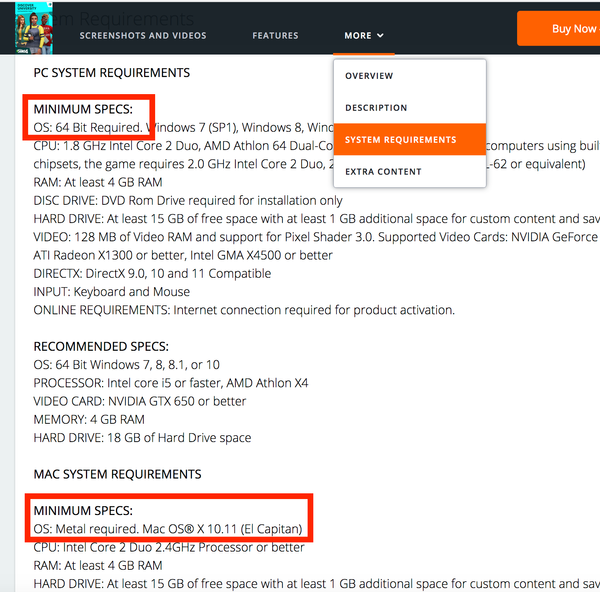Screen dimensions: 600x592
Task: Click the OS: 64 Bit Required line
Action: (90, 127)
